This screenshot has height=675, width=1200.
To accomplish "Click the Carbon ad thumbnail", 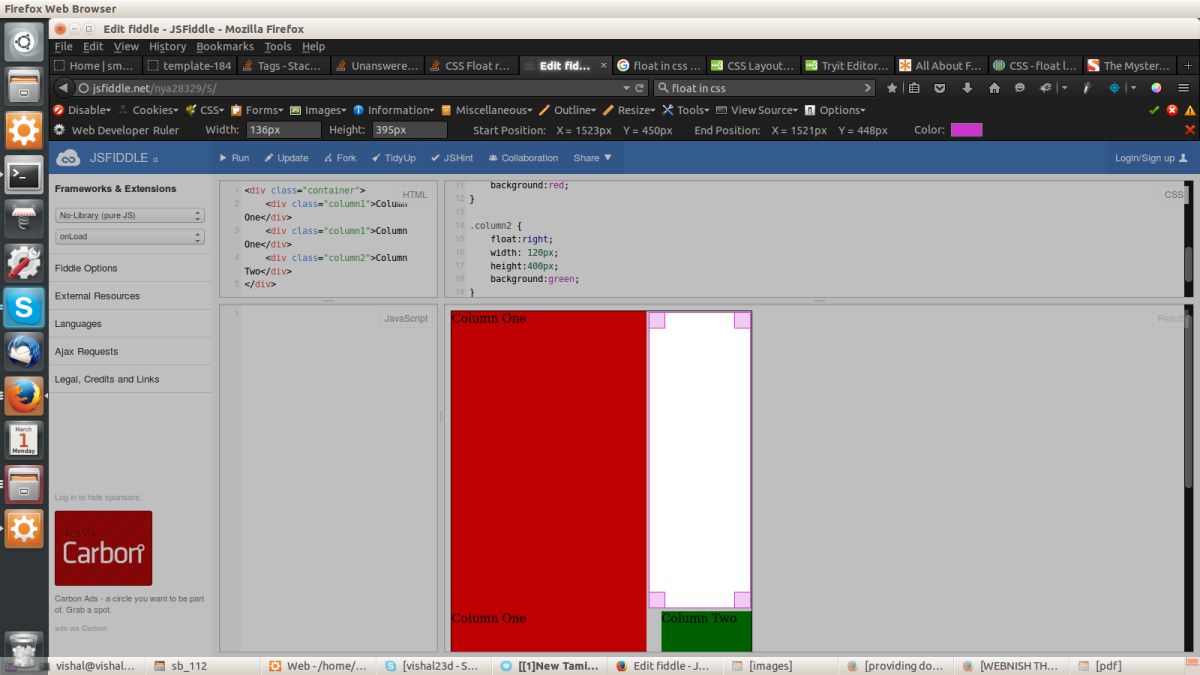I will (x=103, y=548).
